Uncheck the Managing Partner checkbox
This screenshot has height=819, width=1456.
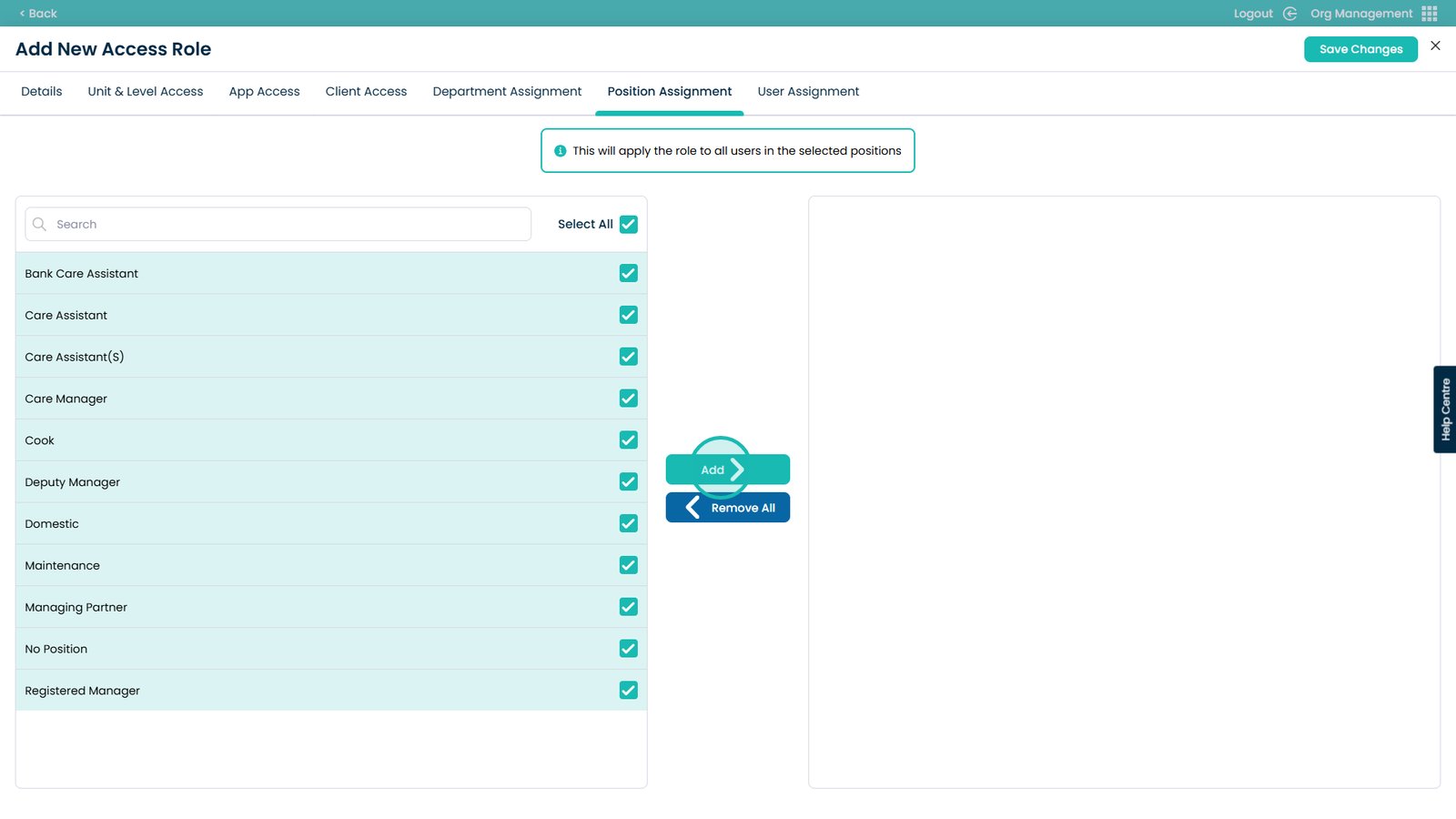[628, 607]
